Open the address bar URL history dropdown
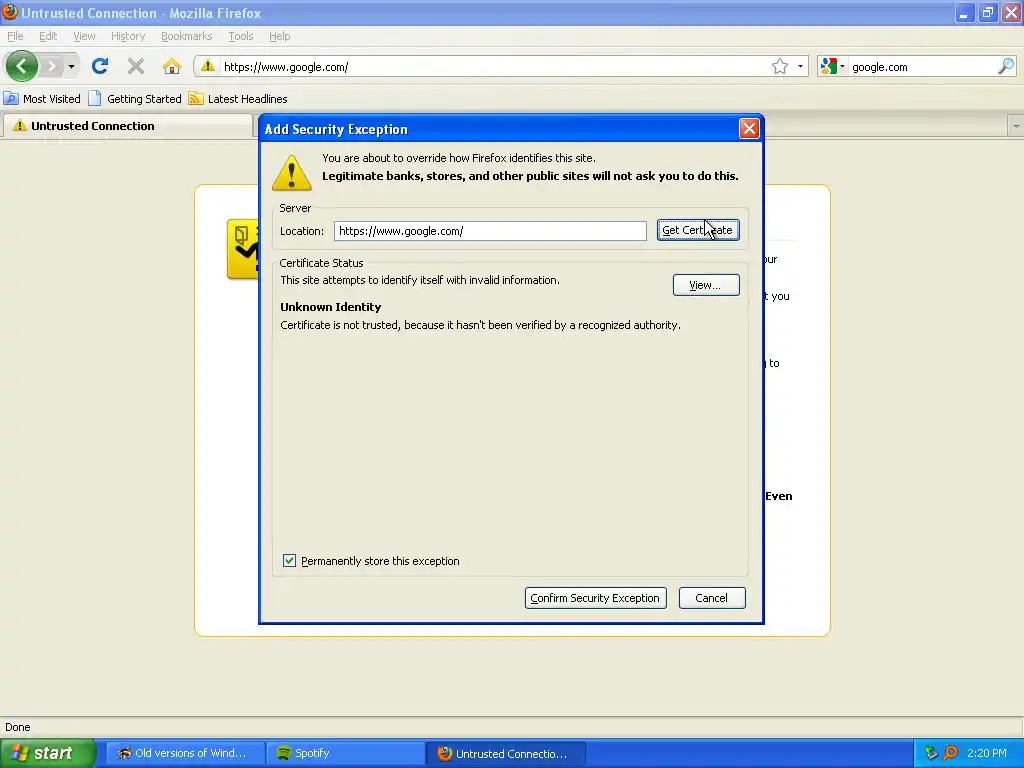The width and height of the screenshot is (1024, 768). tap(800, 67)
